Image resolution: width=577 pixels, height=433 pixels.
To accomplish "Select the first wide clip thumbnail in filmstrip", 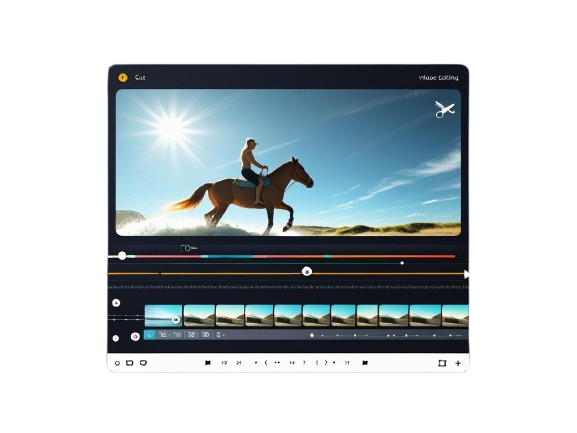I will tap(163, 316).
